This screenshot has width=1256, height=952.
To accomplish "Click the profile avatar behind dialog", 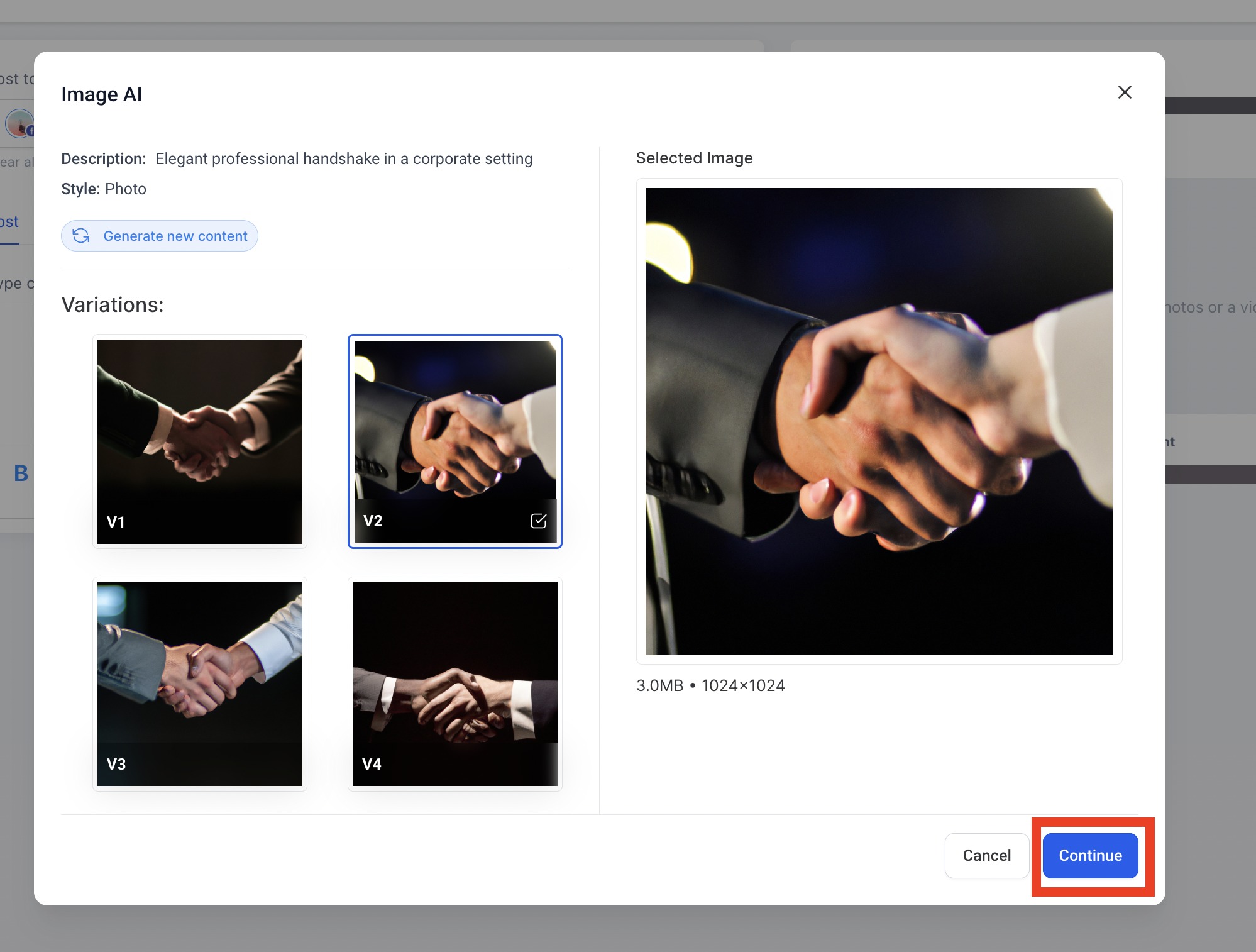I will pyautogui.click(x=19, y=123).
